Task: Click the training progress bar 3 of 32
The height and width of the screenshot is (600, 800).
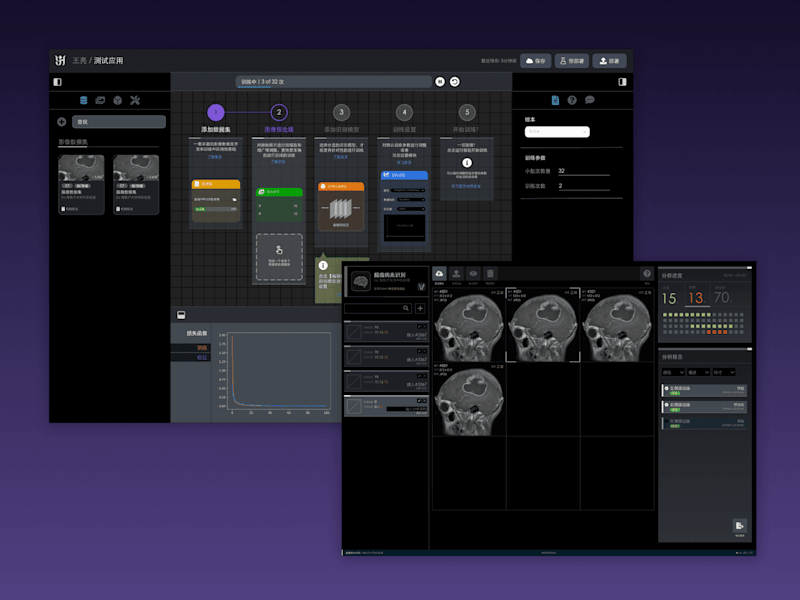Action: coord(334,82)
